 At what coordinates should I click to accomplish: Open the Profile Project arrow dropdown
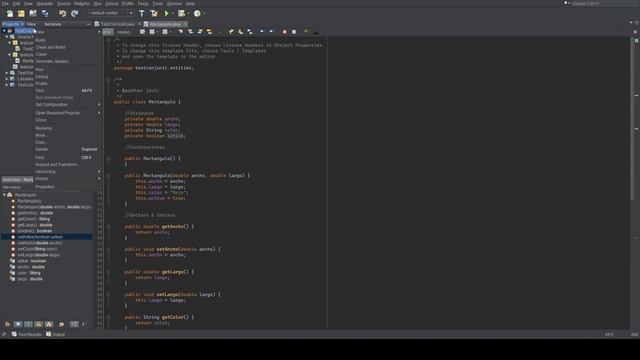click(x=204, y=13)
